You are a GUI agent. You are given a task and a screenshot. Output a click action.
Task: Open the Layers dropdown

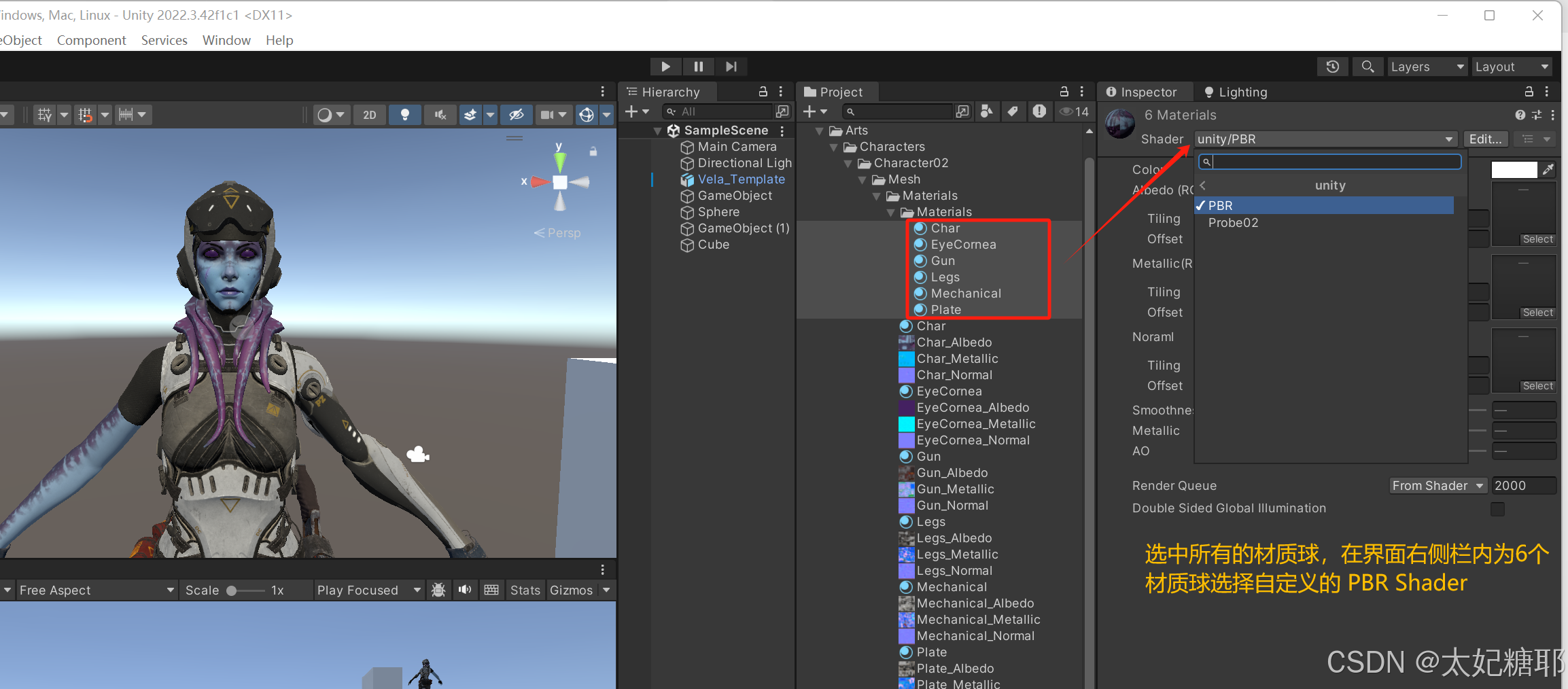pos(1427,67)
